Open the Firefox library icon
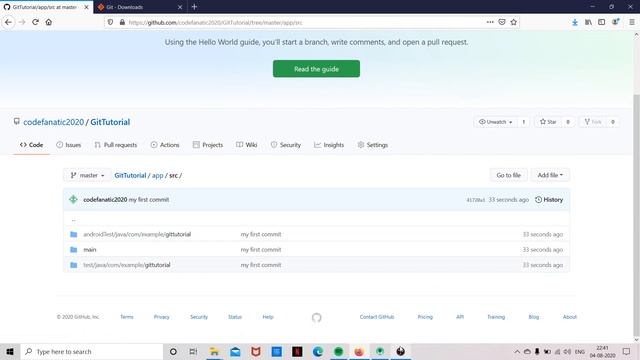This screenshot has width=640, height=360. click(588, 22)
